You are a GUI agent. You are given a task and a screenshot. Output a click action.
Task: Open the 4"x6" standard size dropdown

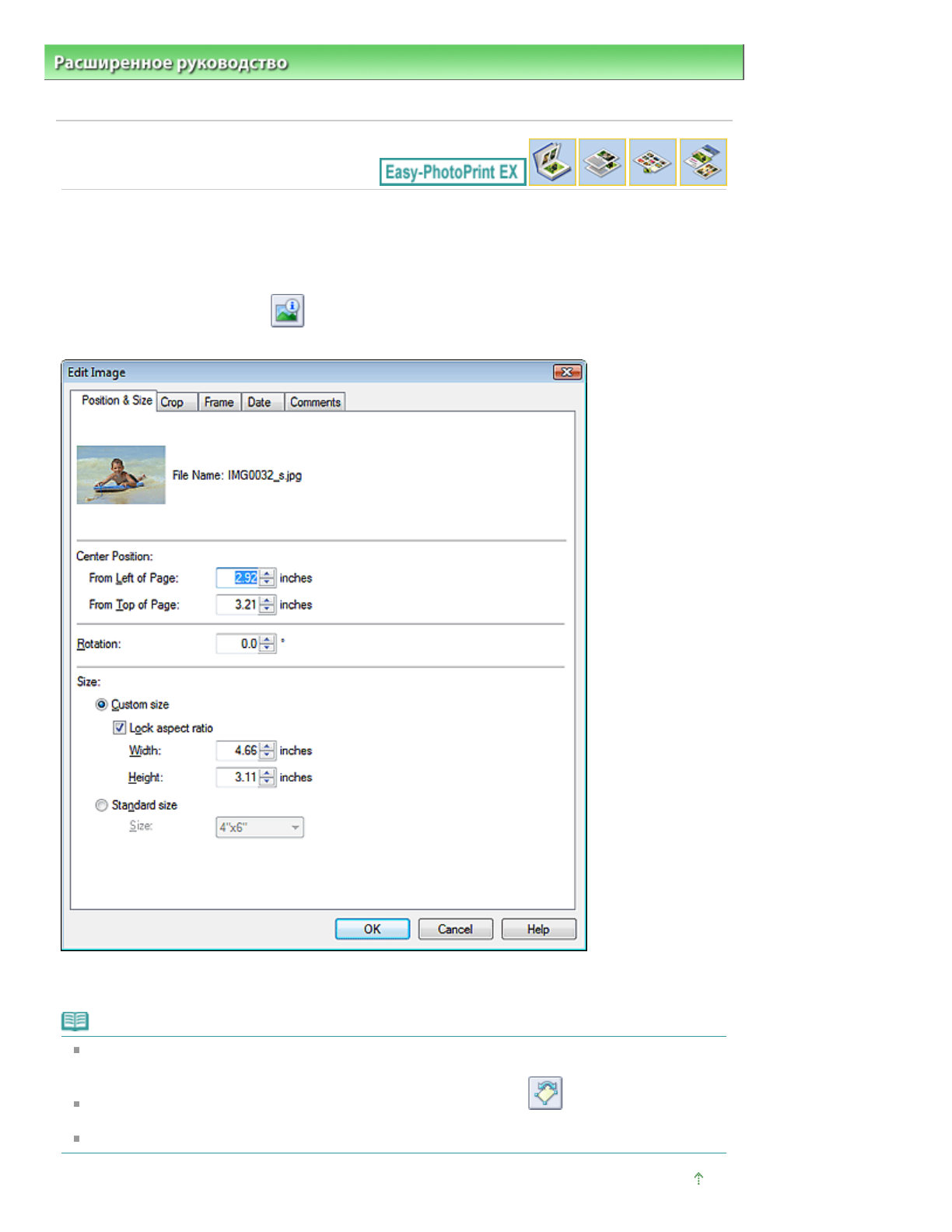259,828
